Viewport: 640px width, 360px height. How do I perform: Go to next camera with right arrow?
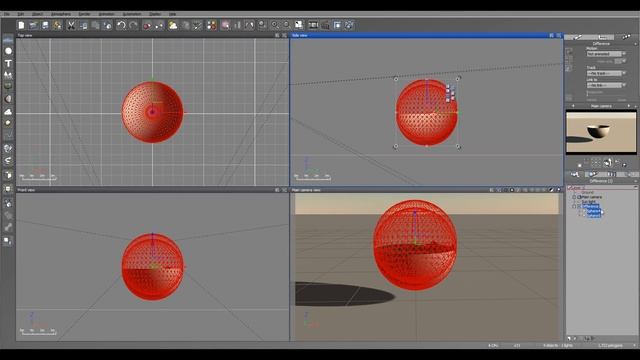pyautogui.click(x=629, y=106)
